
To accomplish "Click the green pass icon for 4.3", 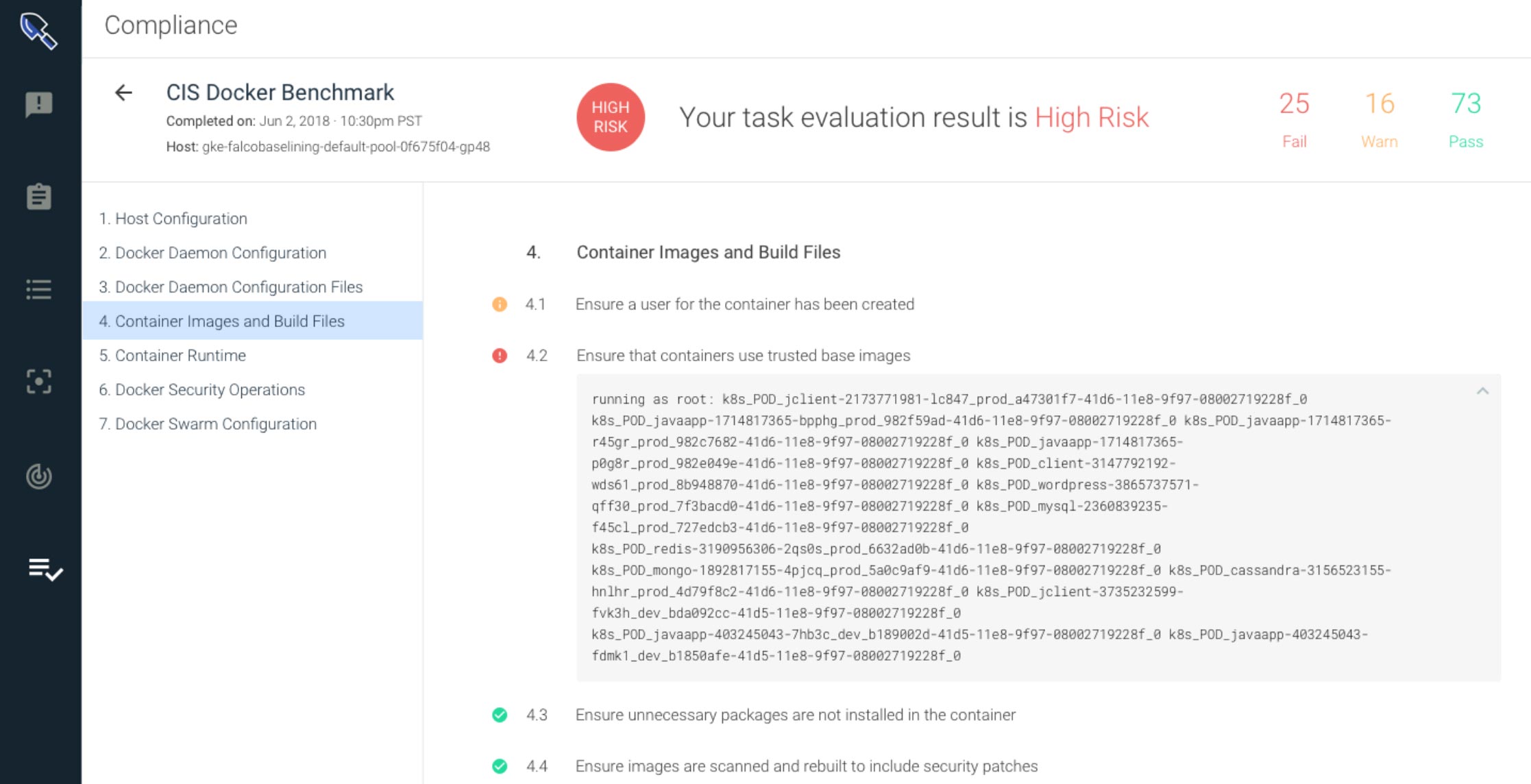I will [500, 715].
